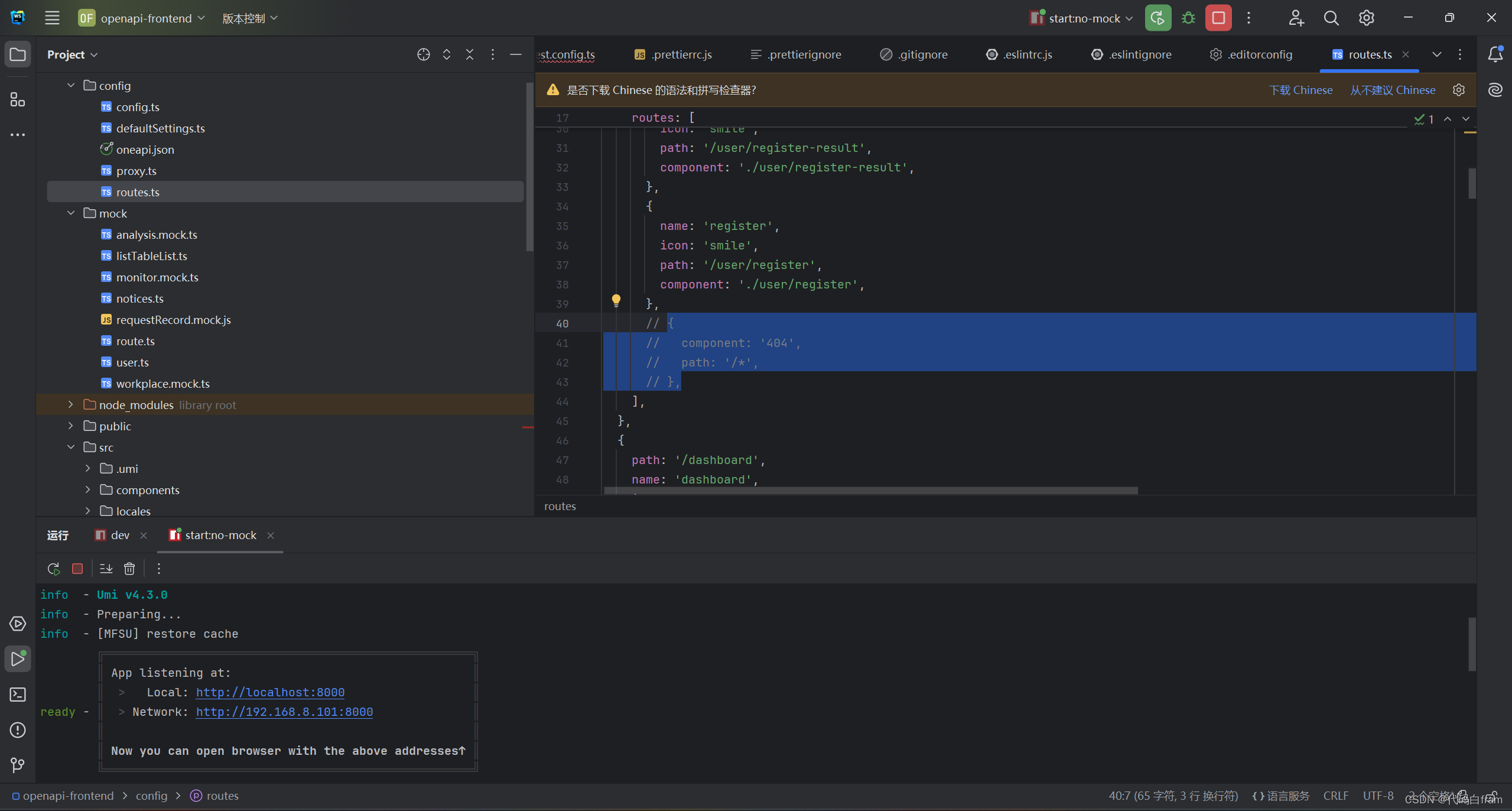Open the localhost:8000 link
The height and width of the screenshot is (811, 1512).
270,692
